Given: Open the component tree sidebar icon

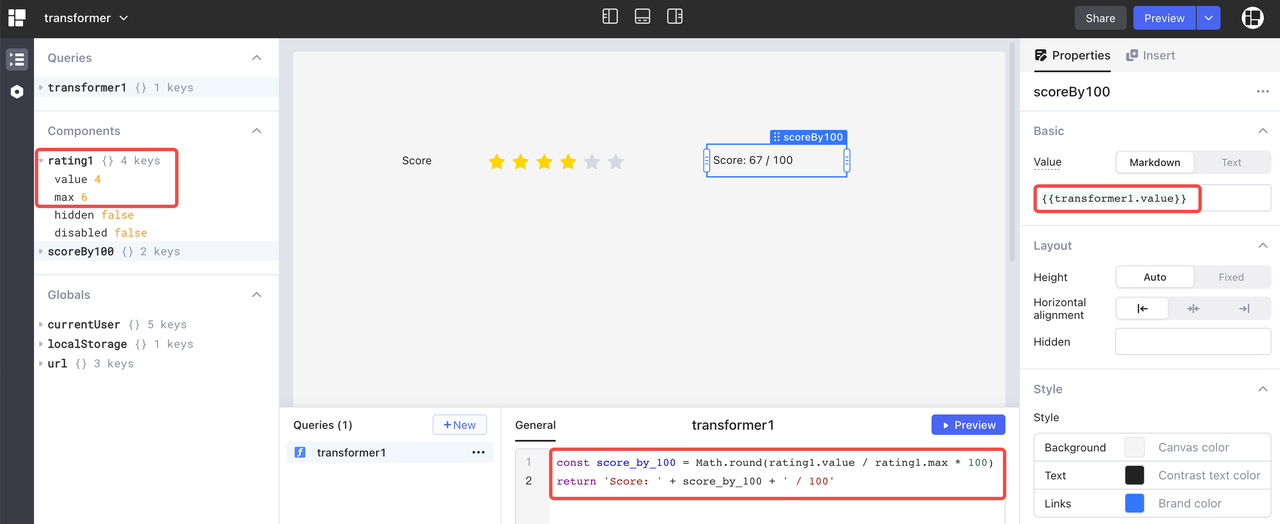Looking at the screenshot, I should pyautogui.click(x=17, y=59).
